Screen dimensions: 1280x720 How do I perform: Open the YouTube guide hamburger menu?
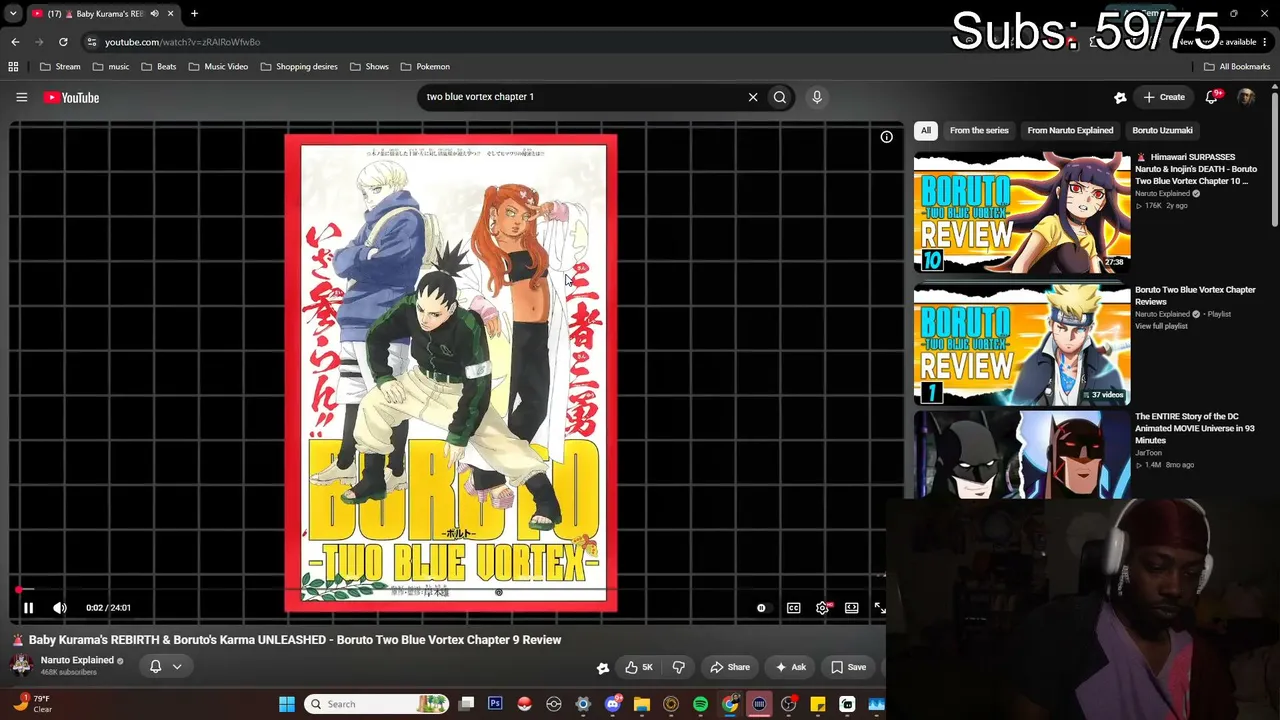pyautogui.click(x=21, y=97)
